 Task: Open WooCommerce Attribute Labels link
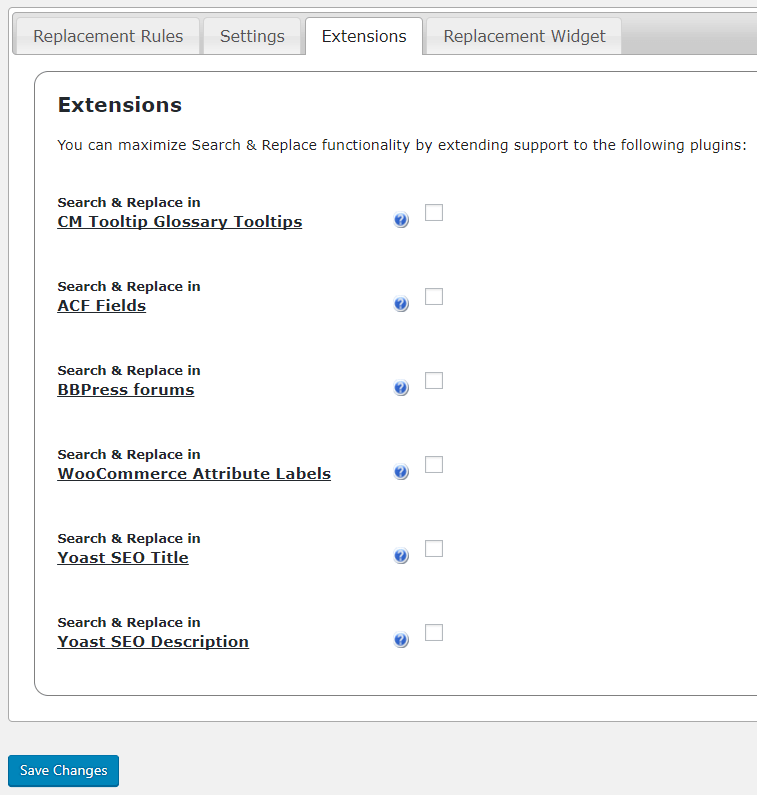pos(194,474)
